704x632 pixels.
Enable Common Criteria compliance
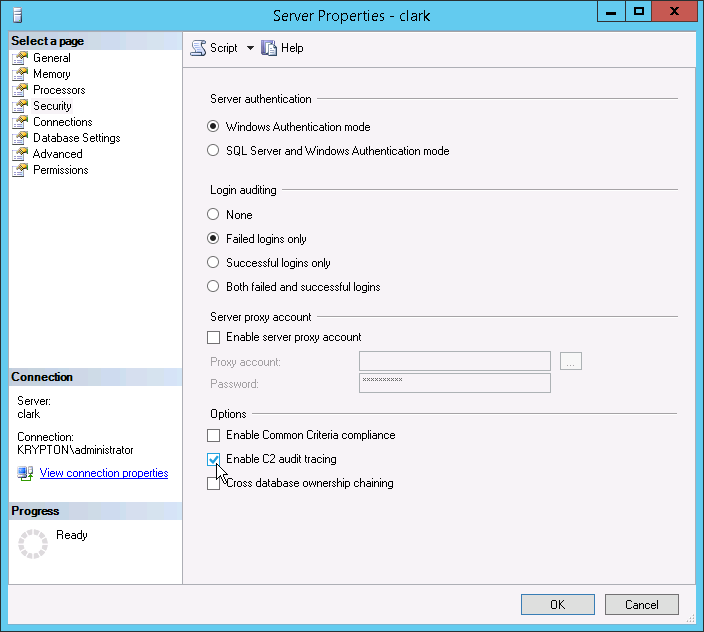(x=214, y=435)
